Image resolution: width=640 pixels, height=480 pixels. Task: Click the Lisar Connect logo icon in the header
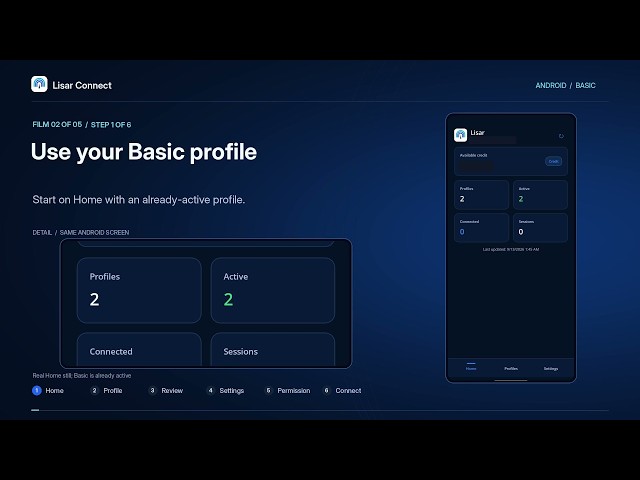[x=39, y=84]
